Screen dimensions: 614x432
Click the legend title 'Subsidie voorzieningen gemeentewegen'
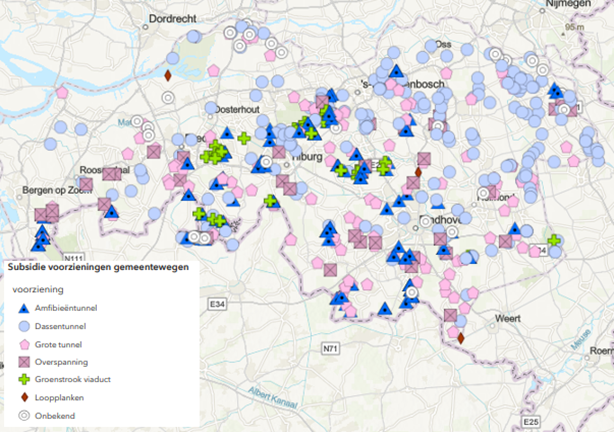pos(96,268)
